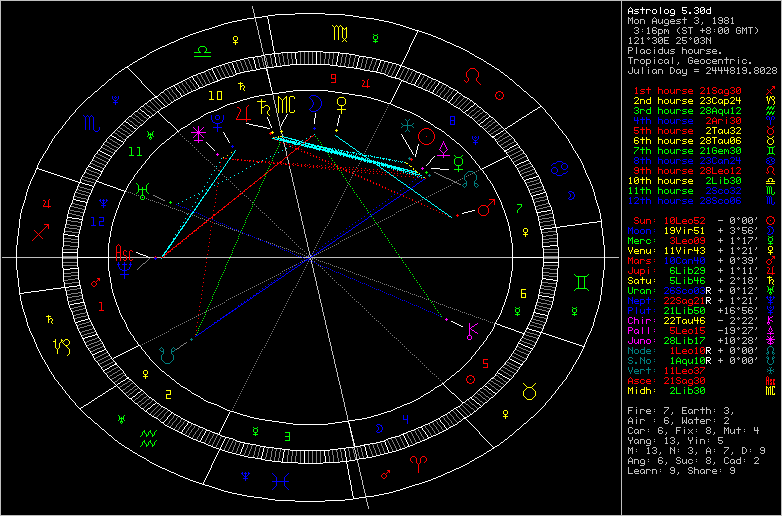Click the Julian Day value text
The width and height of the screenshot is (782, 516).
[701, 71]
